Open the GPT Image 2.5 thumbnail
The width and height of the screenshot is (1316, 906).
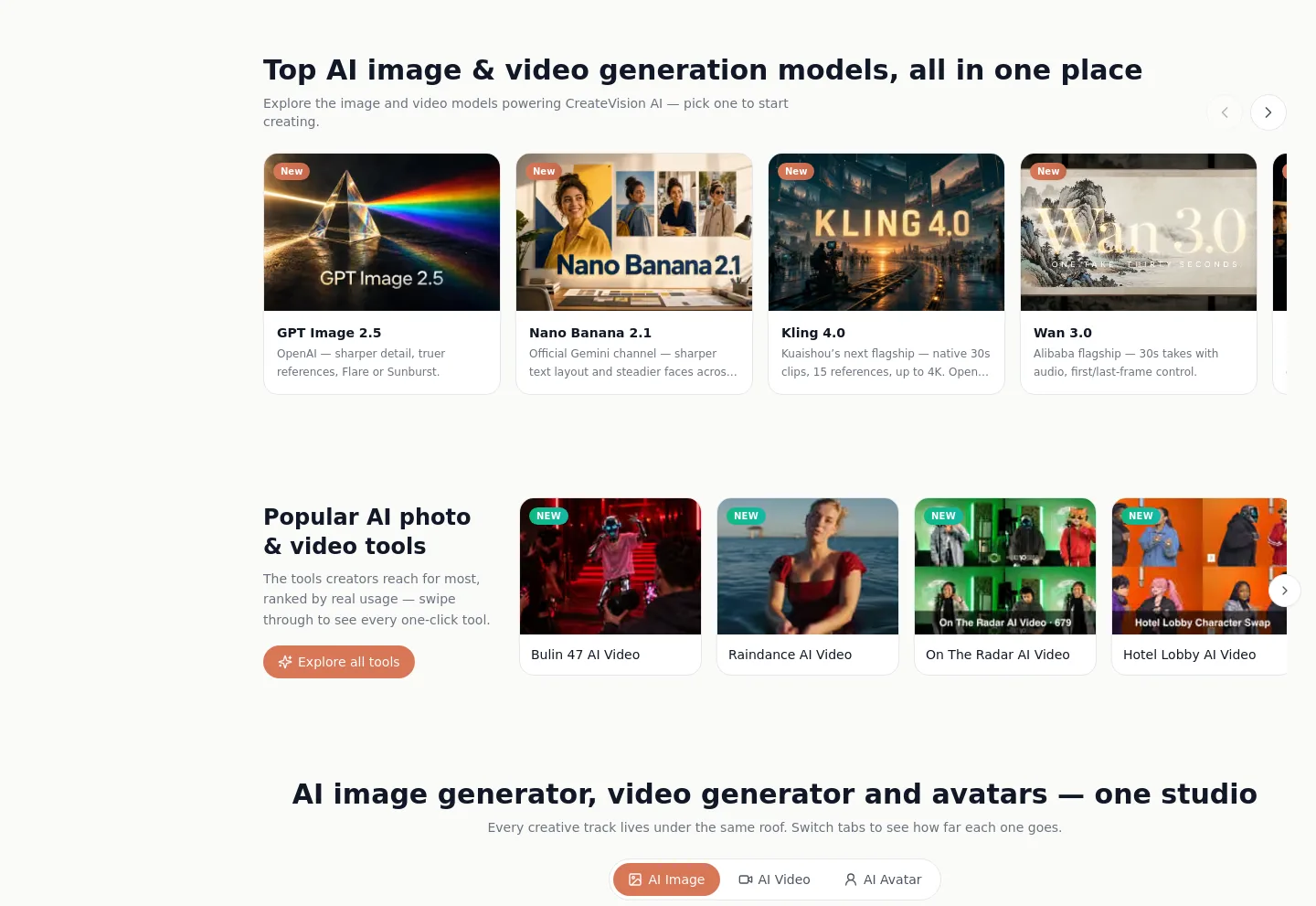[x=382, y=232]
